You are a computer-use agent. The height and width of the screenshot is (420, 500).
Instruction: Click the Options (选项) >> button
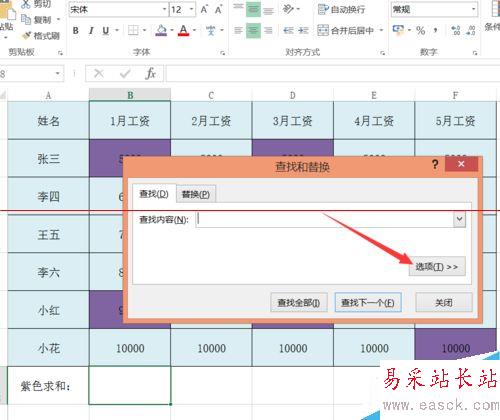(437, 267)
